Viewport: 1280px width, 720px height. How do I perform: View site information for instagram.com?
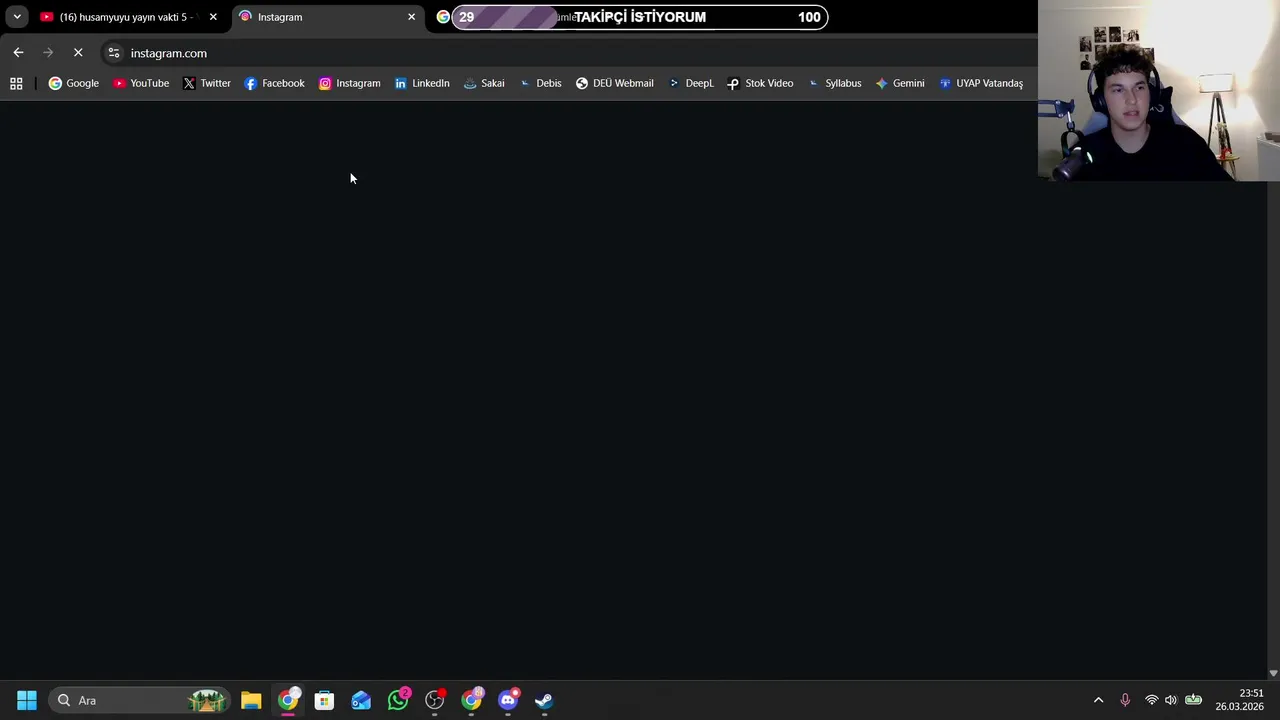113,53
